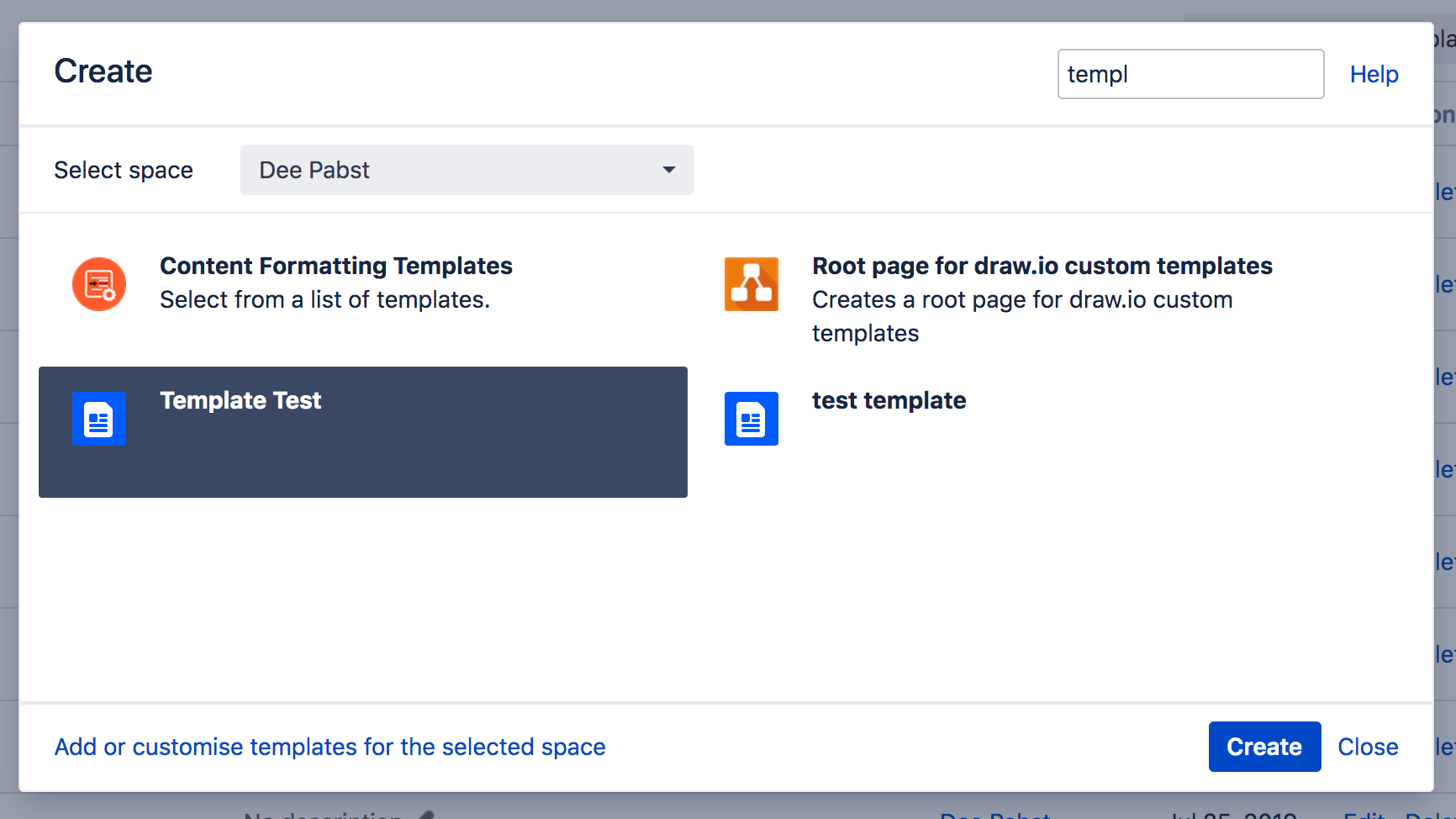Open Add or customise templates link
Screen dimensions: 1456x819
tap(330, 747)
